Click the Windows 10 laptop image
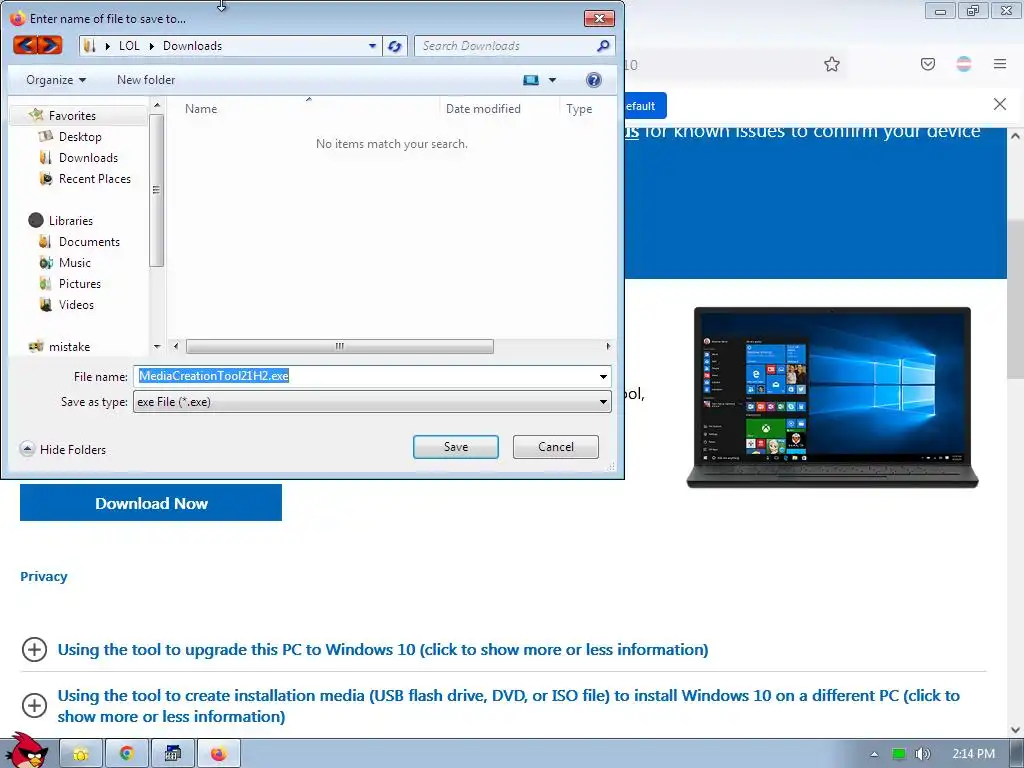 point(832,397)
